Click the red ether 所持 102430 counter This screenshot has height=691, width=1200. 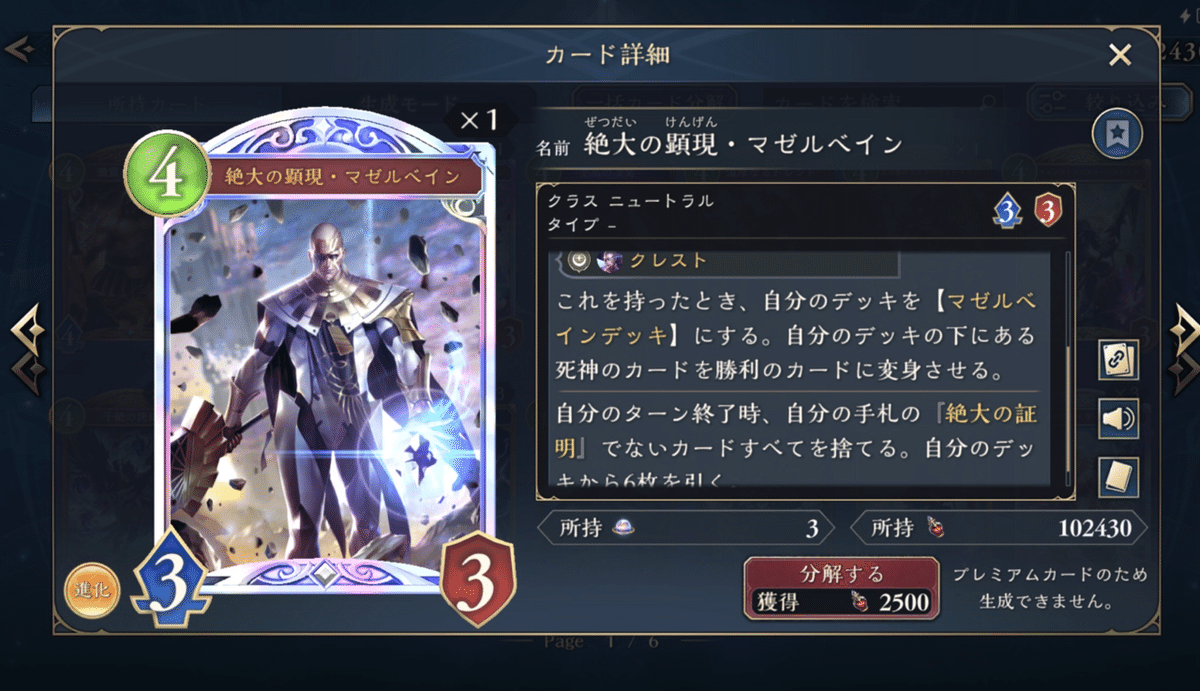coord(999,528)
